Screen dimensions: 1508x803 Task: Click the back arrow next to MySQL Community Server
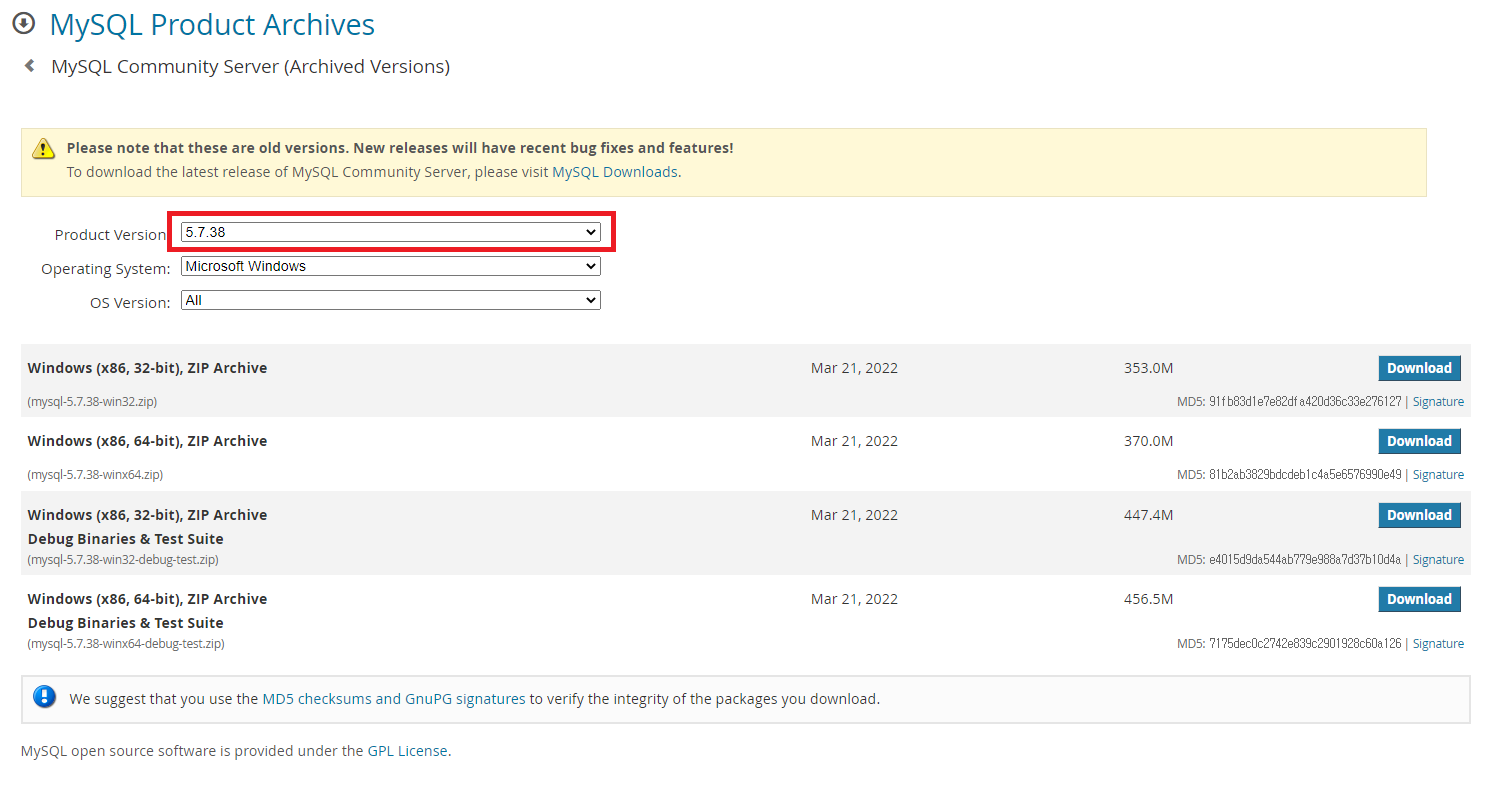pyautogui.click(x=30, y=66)
